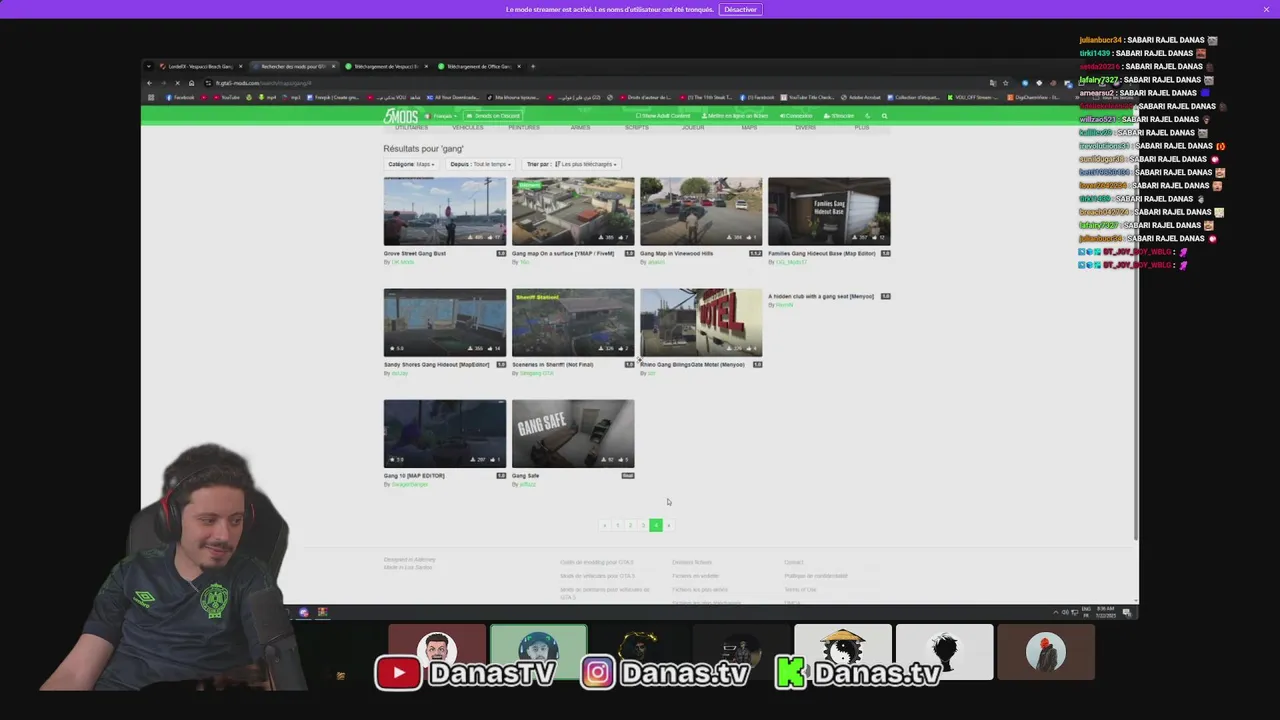Click the Instagram logo in overlay banner

597,673
